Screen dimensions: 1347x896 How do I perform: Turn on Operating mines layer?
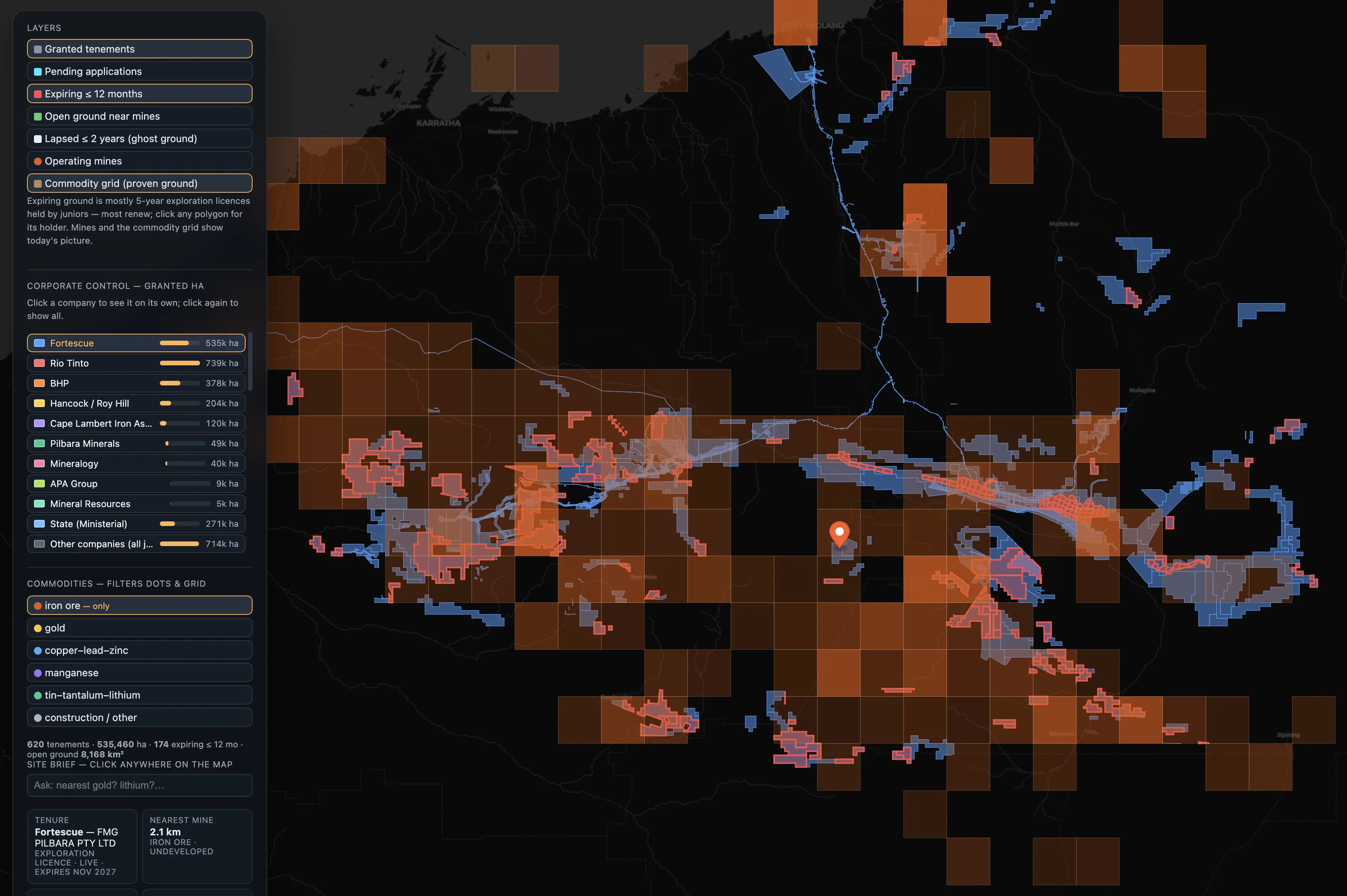click(139, 161)
